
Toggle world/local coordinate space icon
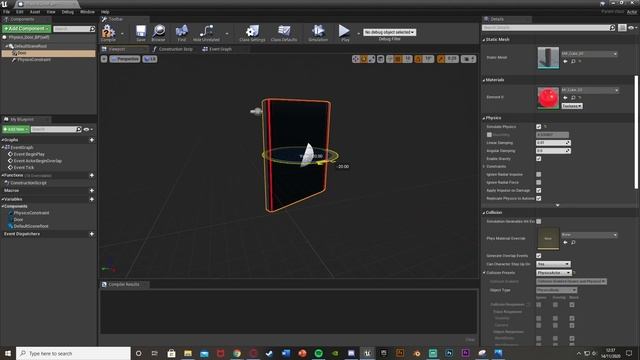380,59
